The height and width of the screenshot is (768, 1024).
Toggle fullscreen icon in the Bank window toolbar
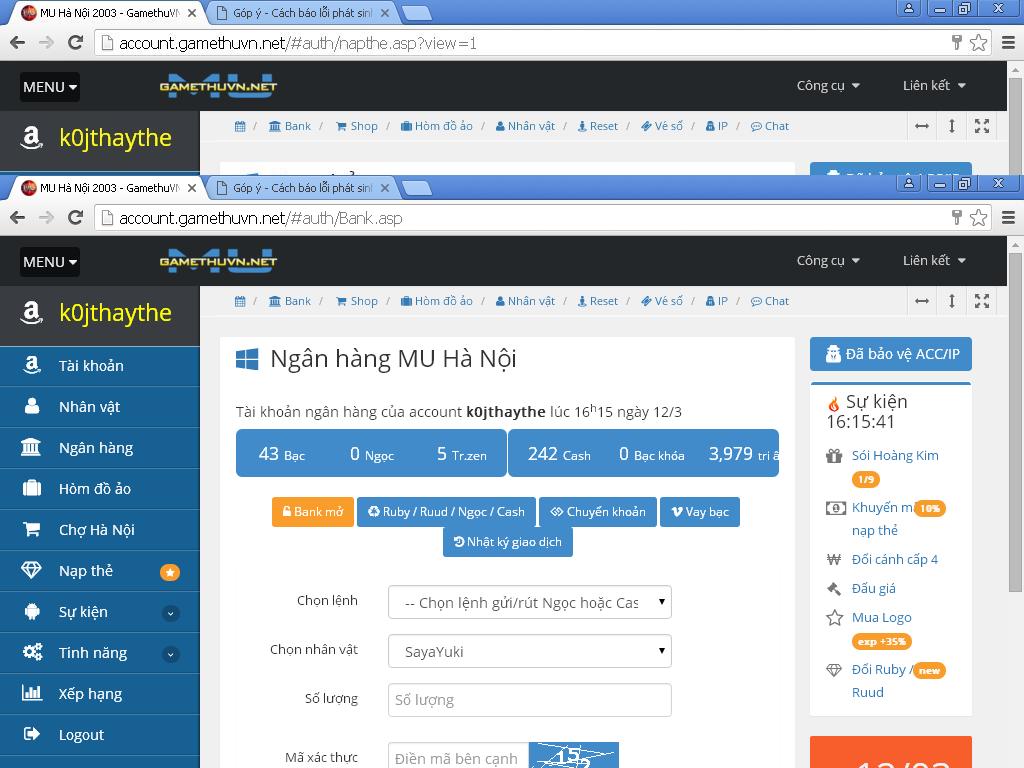(982, 301)
